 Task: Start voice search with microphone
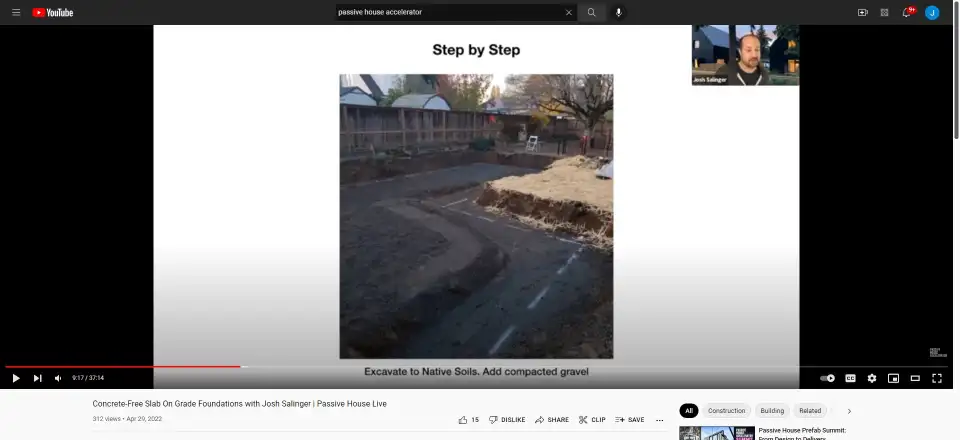[618, 12]
